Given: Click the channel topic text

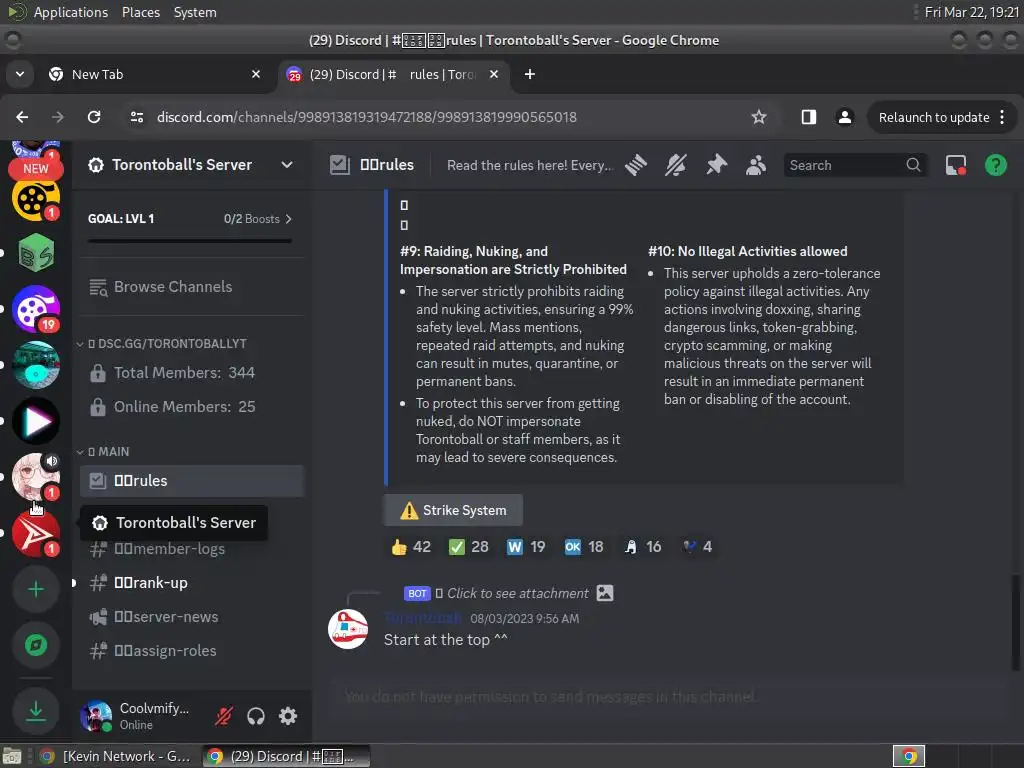Looking at the screenshot, I should 530,165.
